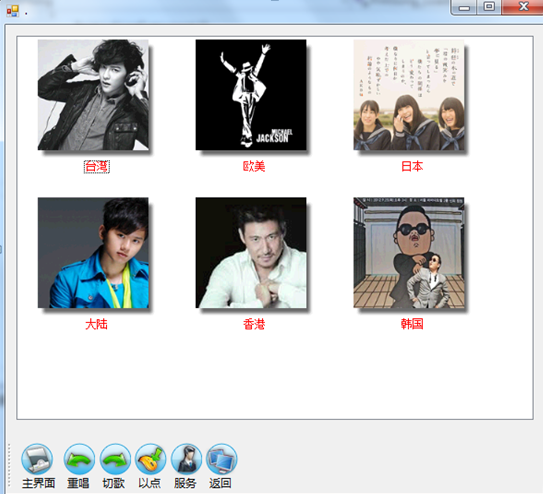The width and height of the screenshot is (543, 494).
Task: Maximize the window
Action: tap(489, 7)
